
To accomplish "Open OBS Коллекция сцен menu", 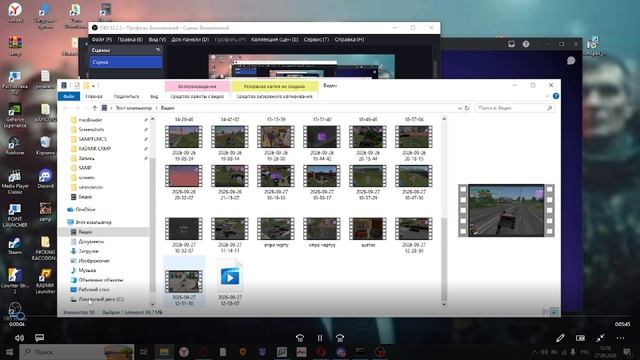I will (274, 40).
